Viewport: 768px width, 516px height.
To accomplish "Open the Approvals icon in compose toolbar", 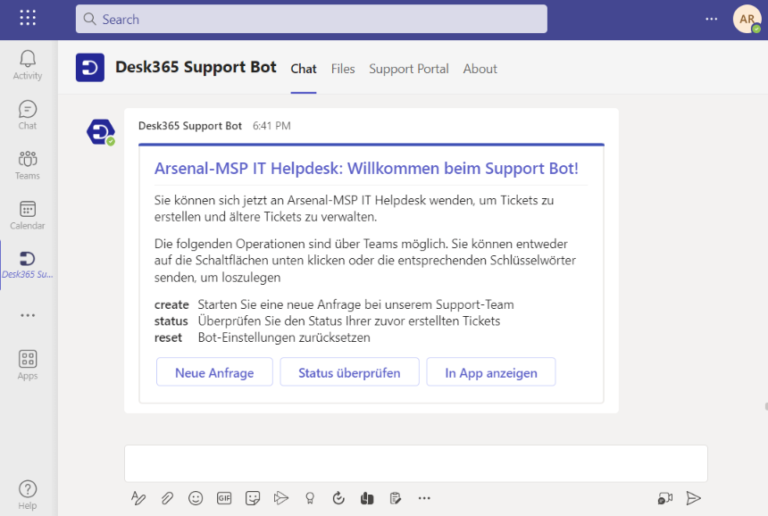I will tap(395, 498).
